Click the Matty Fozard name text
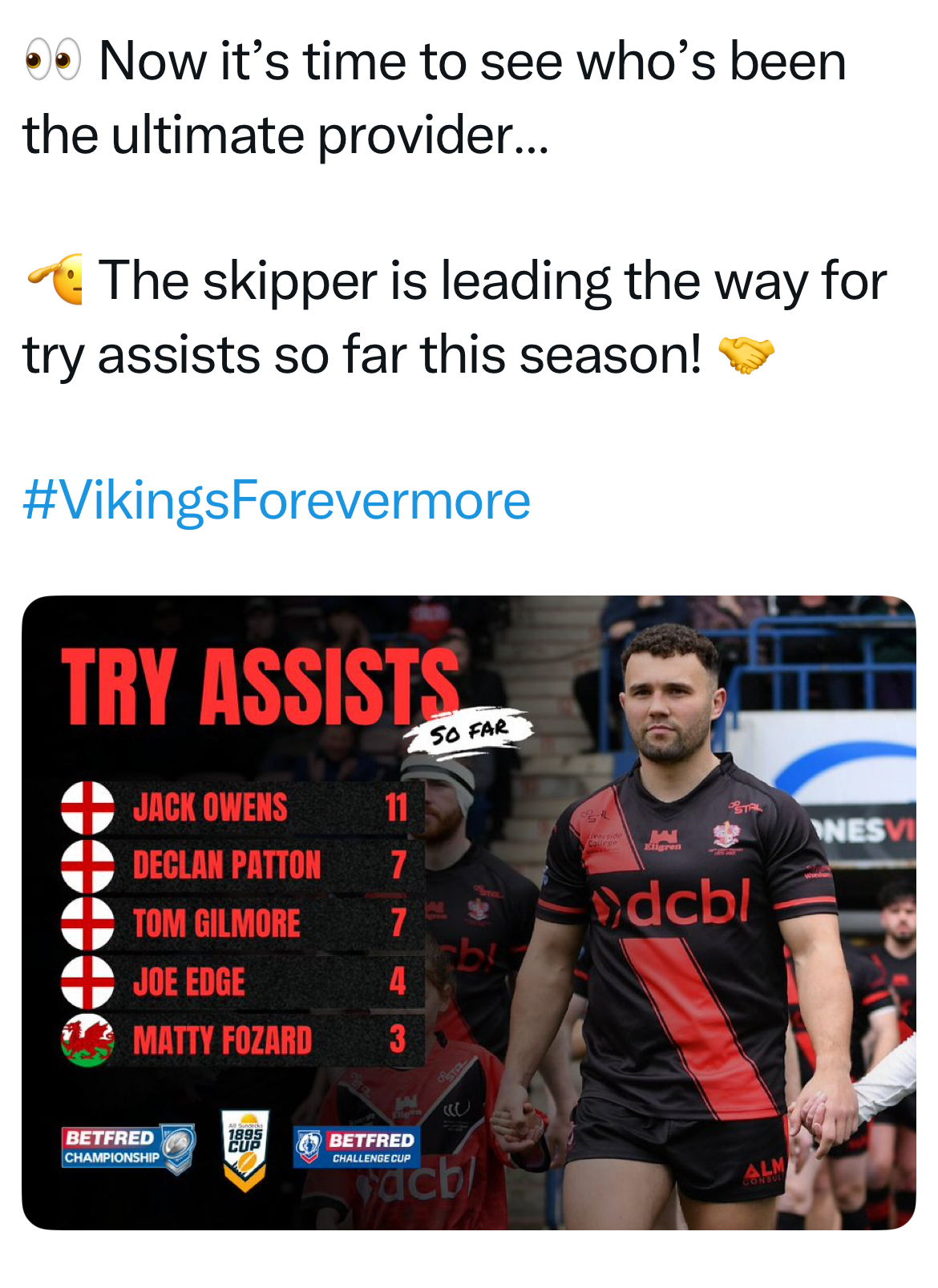Image resolution: width=938 pixels, height=1288 pixels. pyautogui.click(x=222, y=1040)
